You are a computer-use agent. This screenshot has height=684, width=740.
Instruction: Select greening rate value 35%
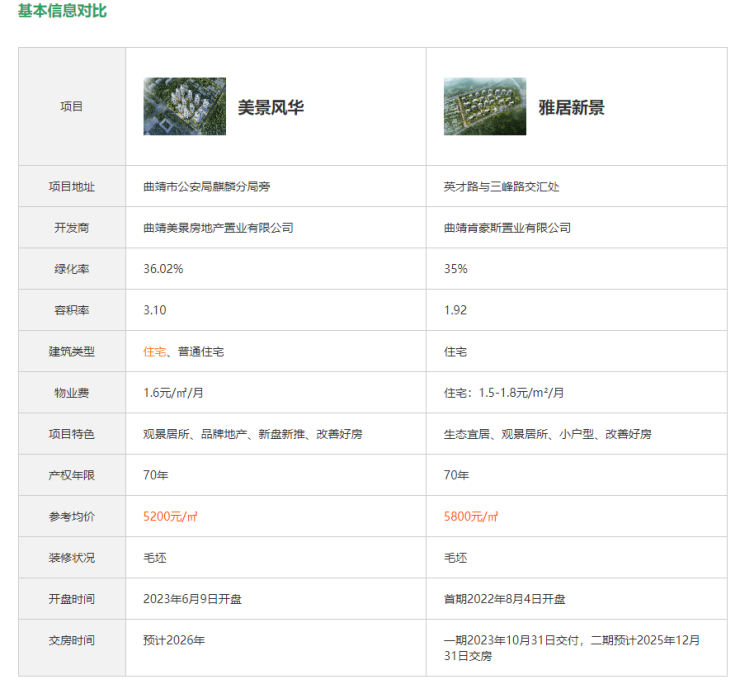[455, 269]
